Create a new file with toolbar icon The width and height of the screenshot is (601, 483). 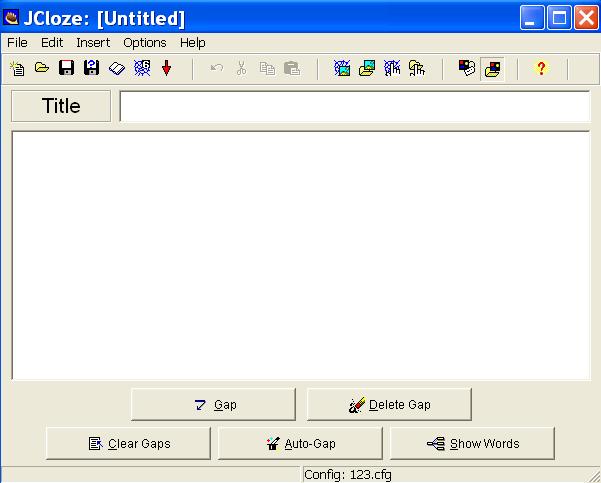pyautogui.click(x=17, y=69)
